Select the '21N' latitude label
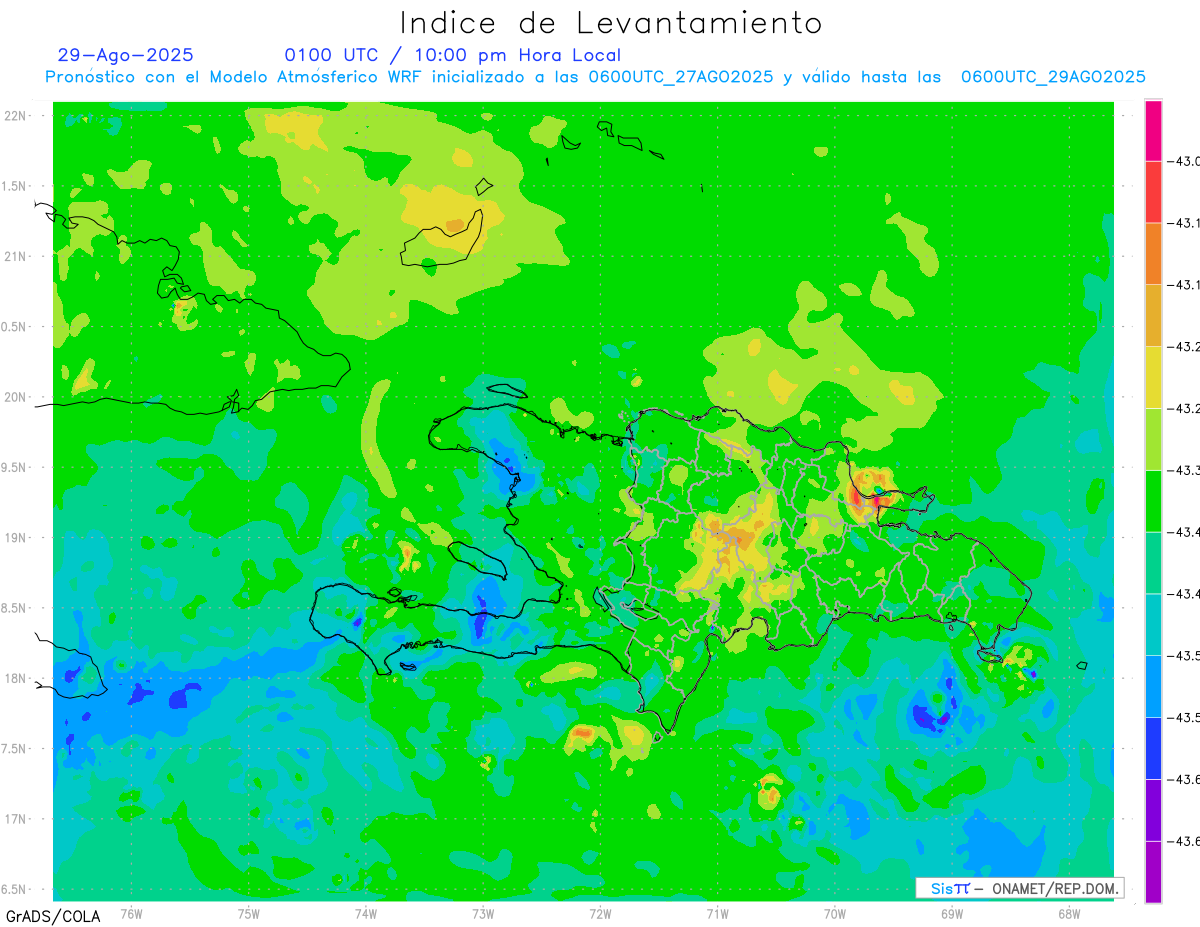This screenshot has width=1200, height=927. (x=16, y=257)
